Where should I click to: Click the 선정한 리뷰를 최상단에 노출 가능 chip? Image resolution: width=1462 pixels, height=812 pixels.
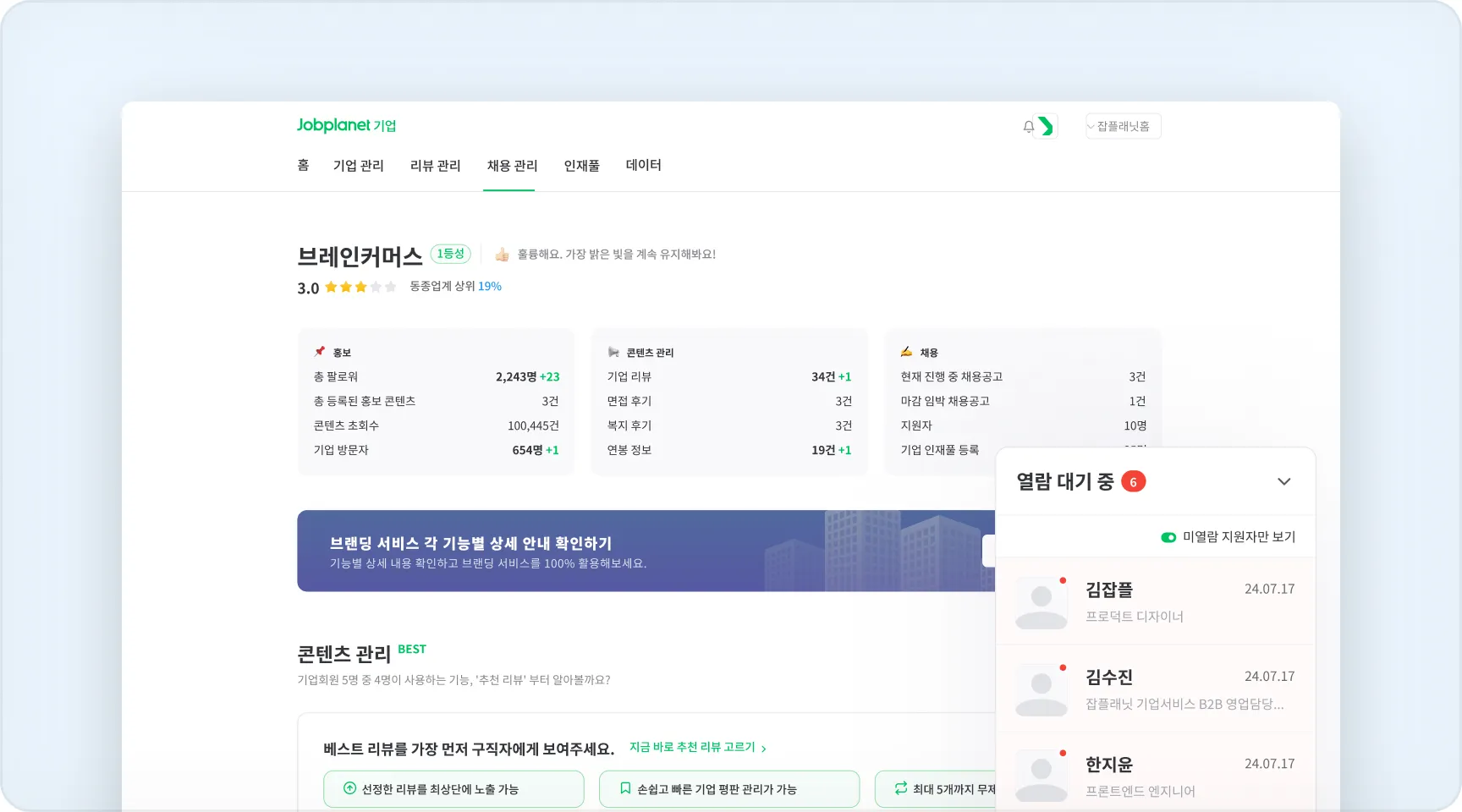point(453,789)
